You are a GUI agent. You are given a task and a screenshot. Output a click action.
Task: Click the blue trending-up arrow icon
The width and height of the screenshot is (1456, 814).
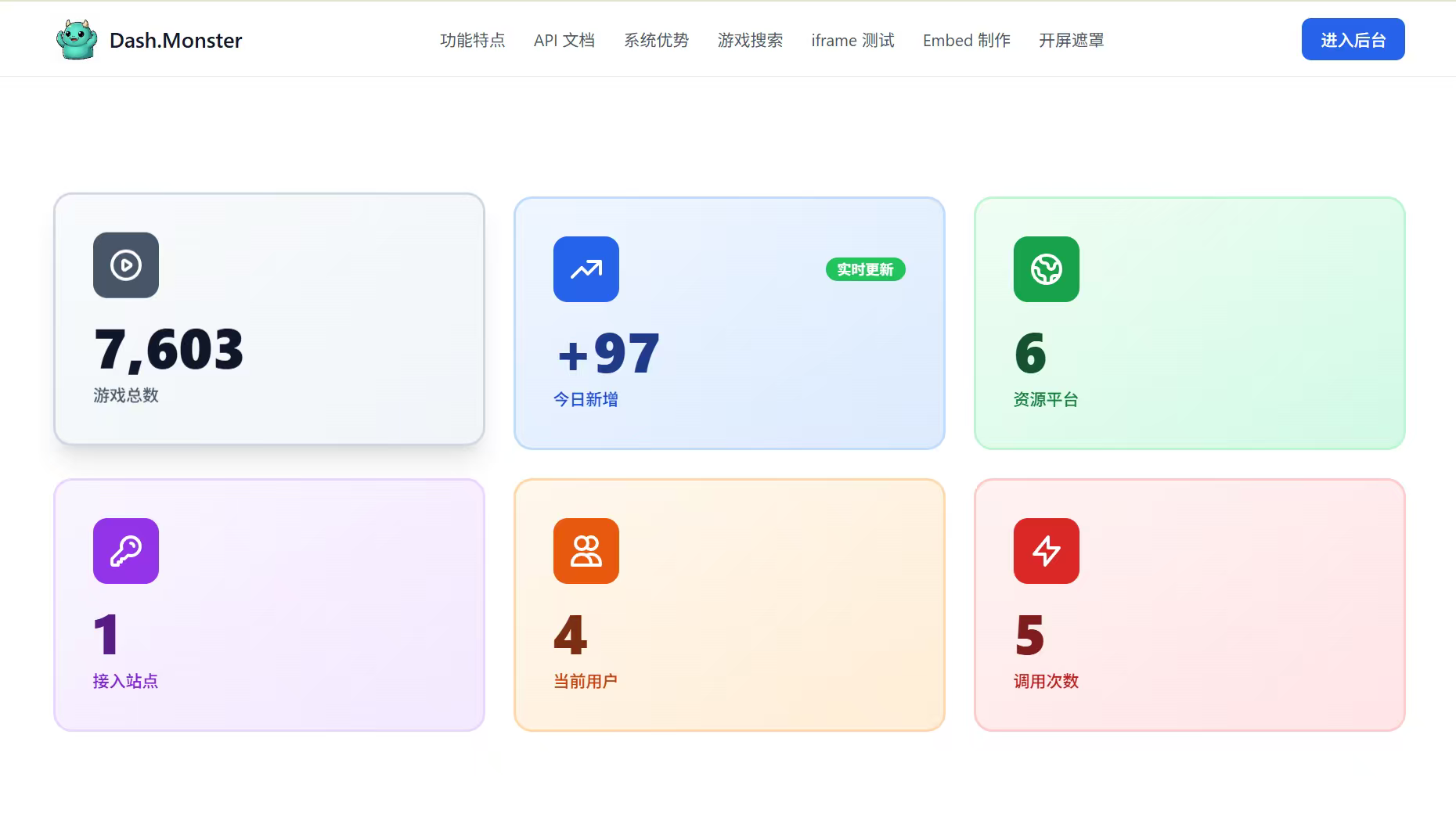[x=586, y=269]
